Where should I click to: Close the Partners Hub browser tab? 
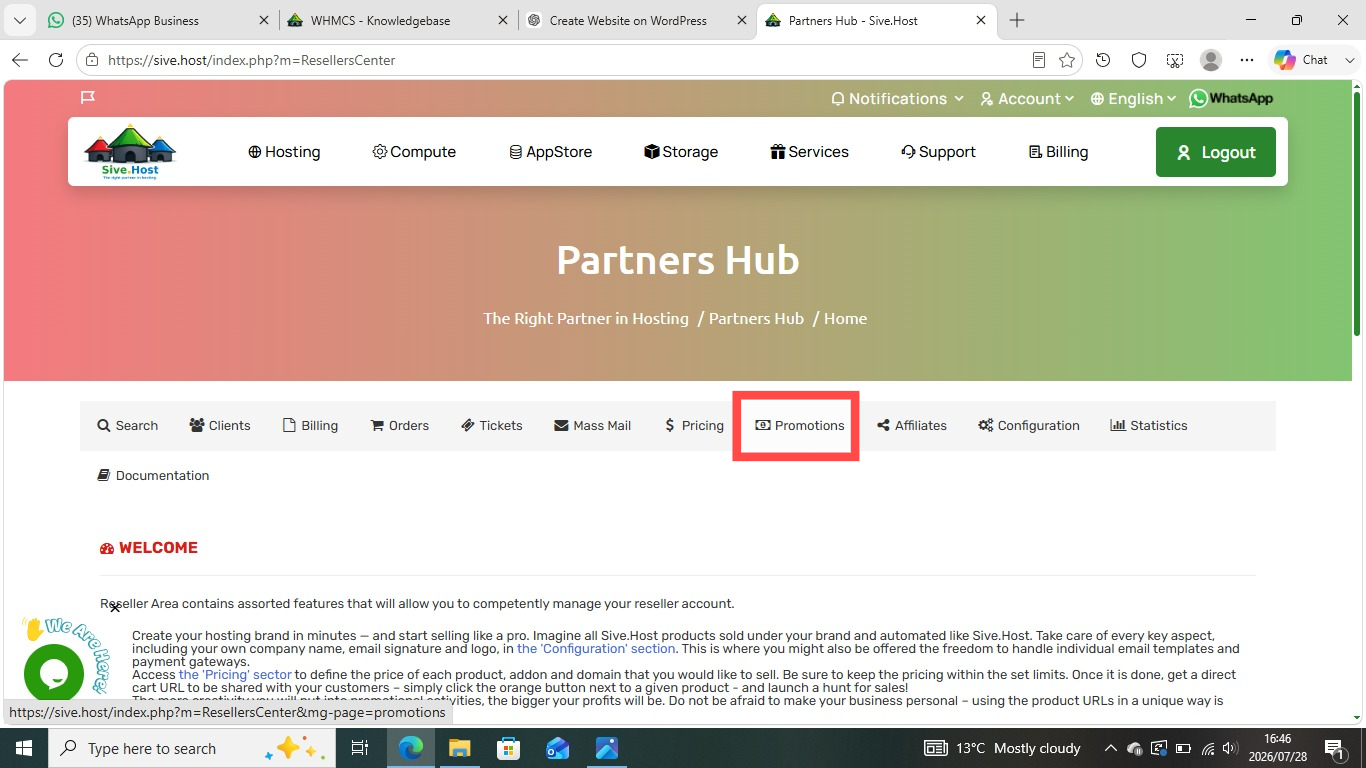(981, 20)
